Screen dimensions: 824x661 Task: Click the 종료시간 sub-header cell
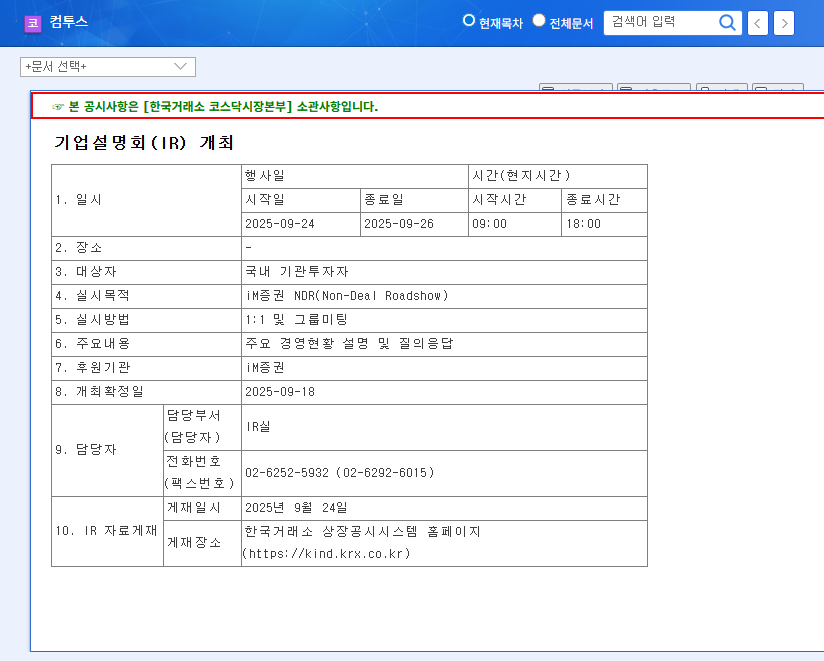(x=604, y=200)
